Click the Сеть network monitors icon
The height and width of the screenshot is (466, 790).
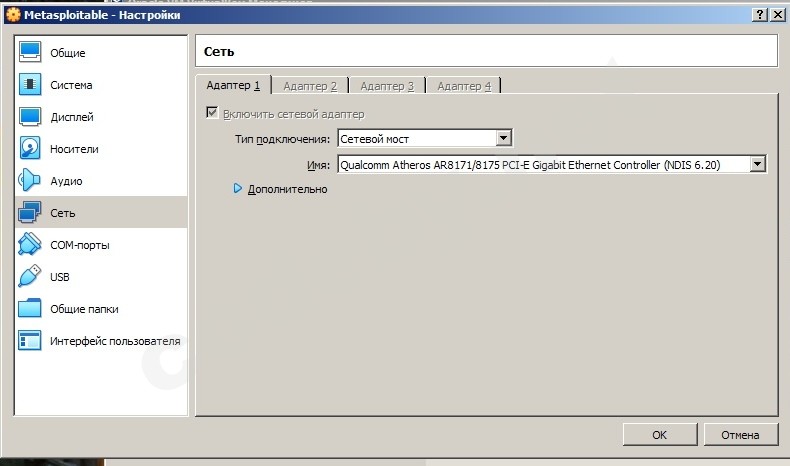[x=30, y=212]
